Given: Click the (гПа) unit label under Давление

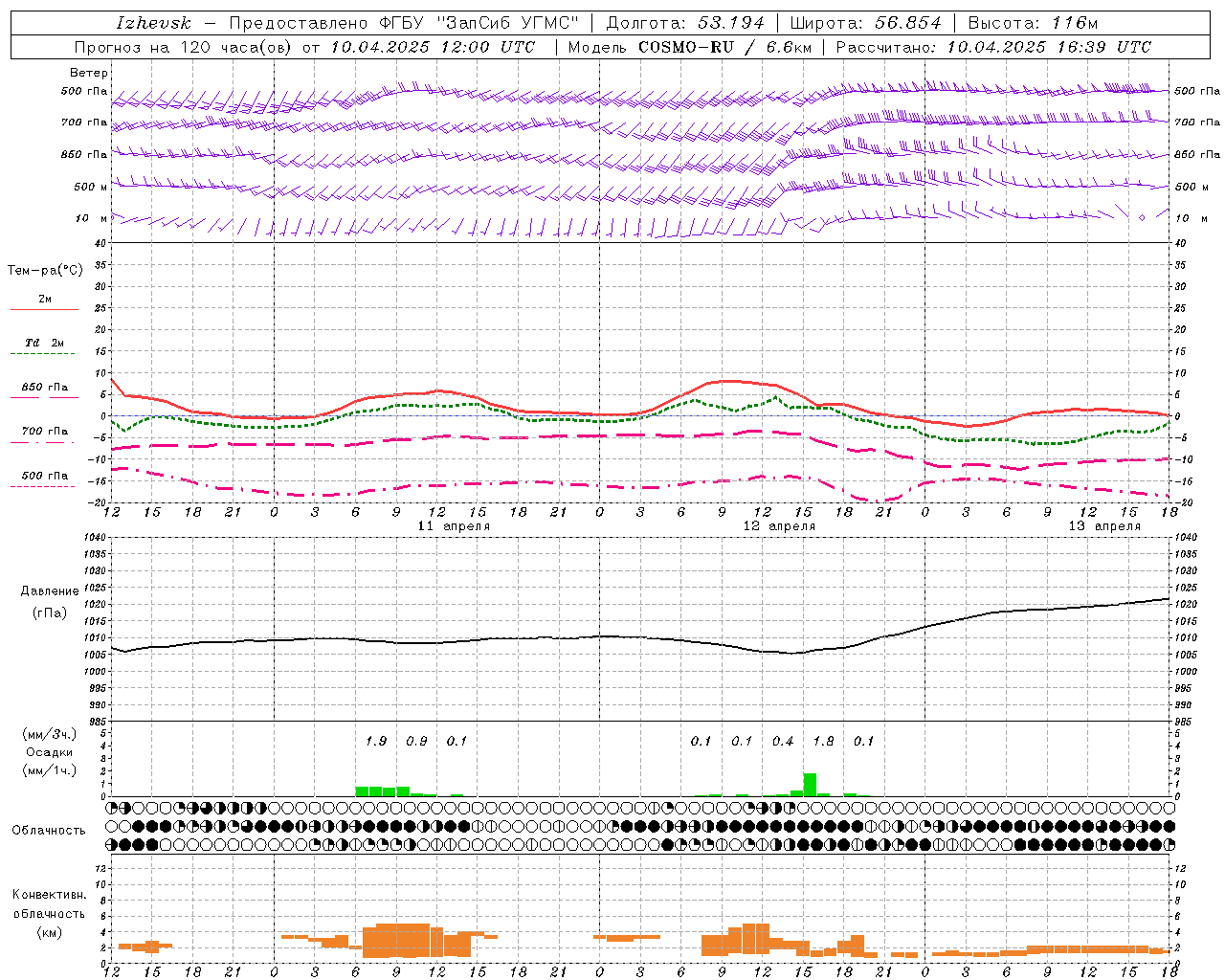Looking at the screenshot, I should coord(50,613).
